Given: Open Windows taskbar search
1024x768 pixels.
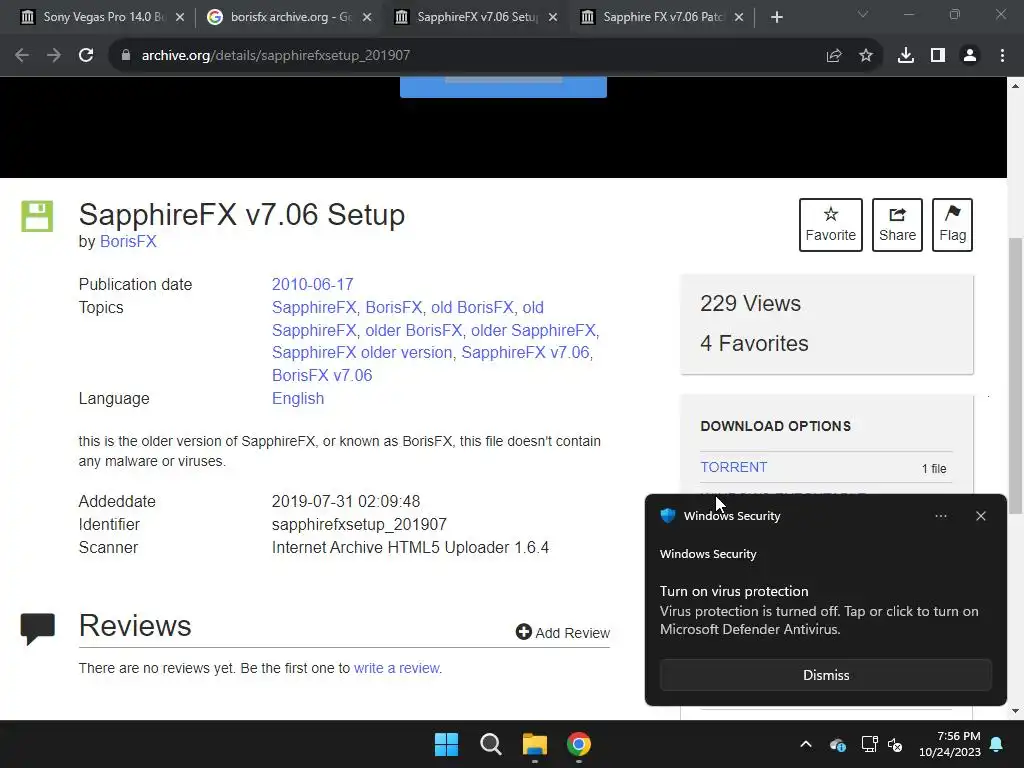Looking at the screenshot, I should pyautogui.click(x=490, y=744).
